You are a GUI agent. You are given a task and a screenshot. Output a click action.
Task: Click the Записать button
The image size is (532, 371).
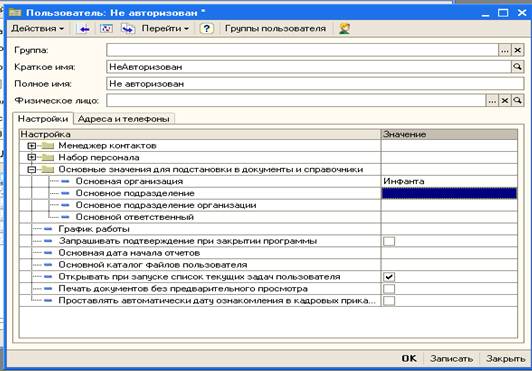(451, 358)
